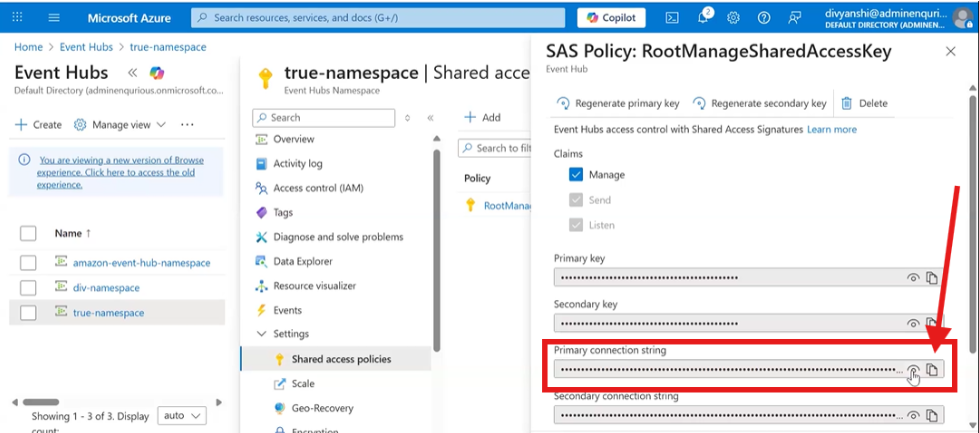Open the display count auto dropdown
Viewport: 979px width, 433px height.
point(183,415)
